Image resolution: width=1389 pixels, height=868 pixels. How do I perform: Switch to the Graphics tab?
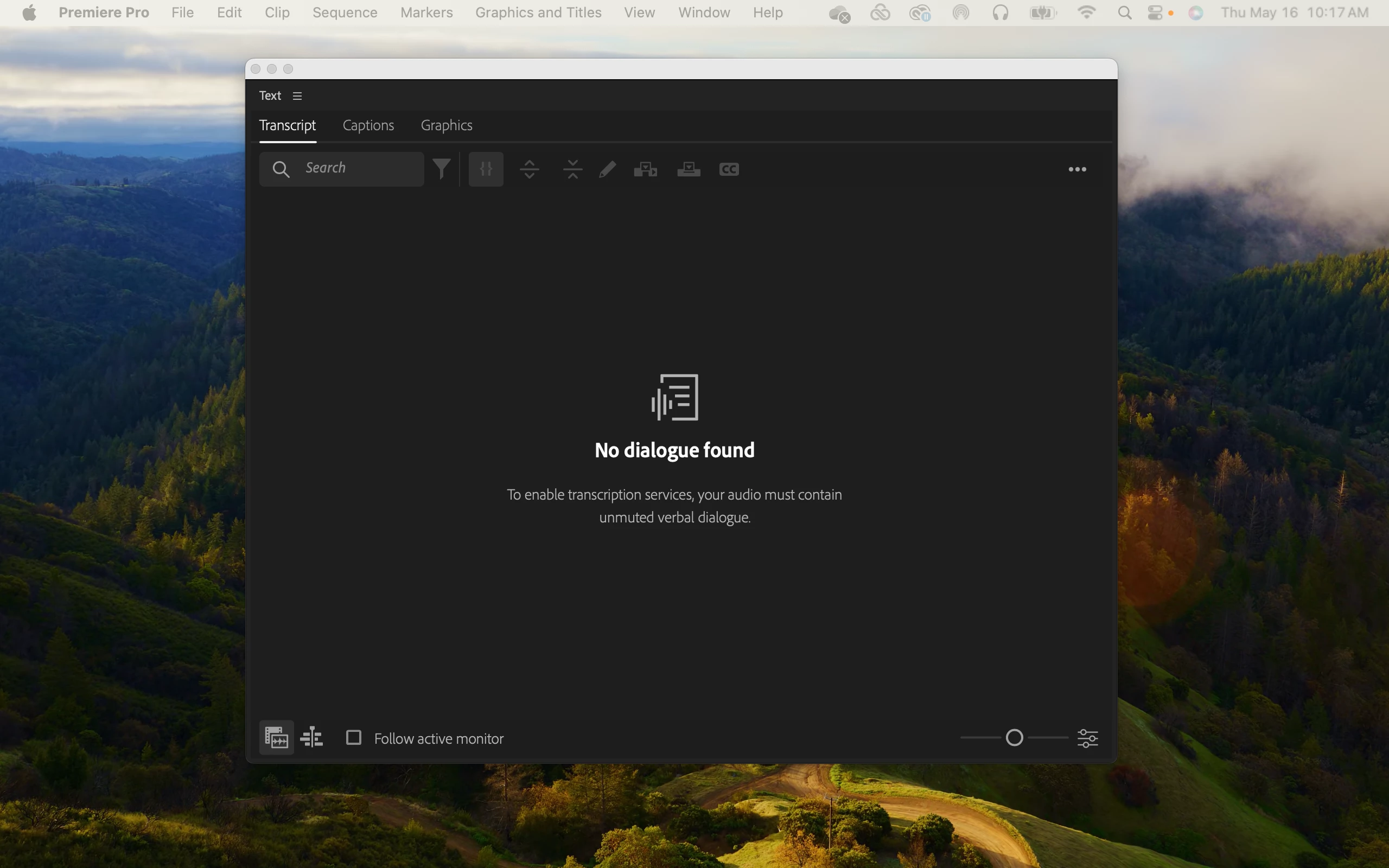(446, 125)
